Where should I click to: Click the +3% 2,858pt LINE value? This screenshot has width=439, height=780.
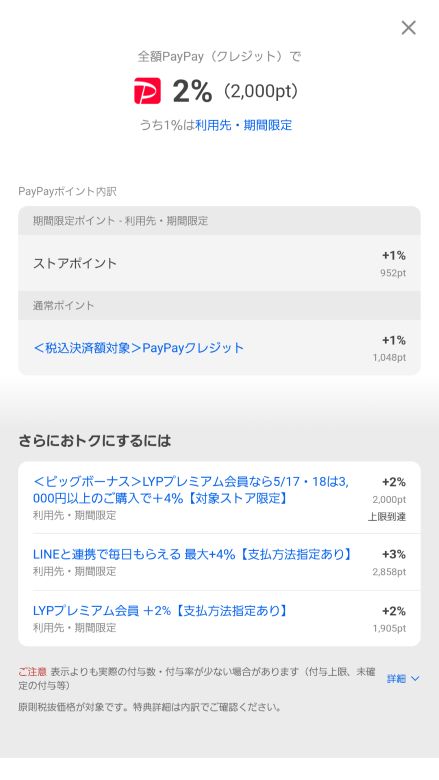tap(389, 563)
